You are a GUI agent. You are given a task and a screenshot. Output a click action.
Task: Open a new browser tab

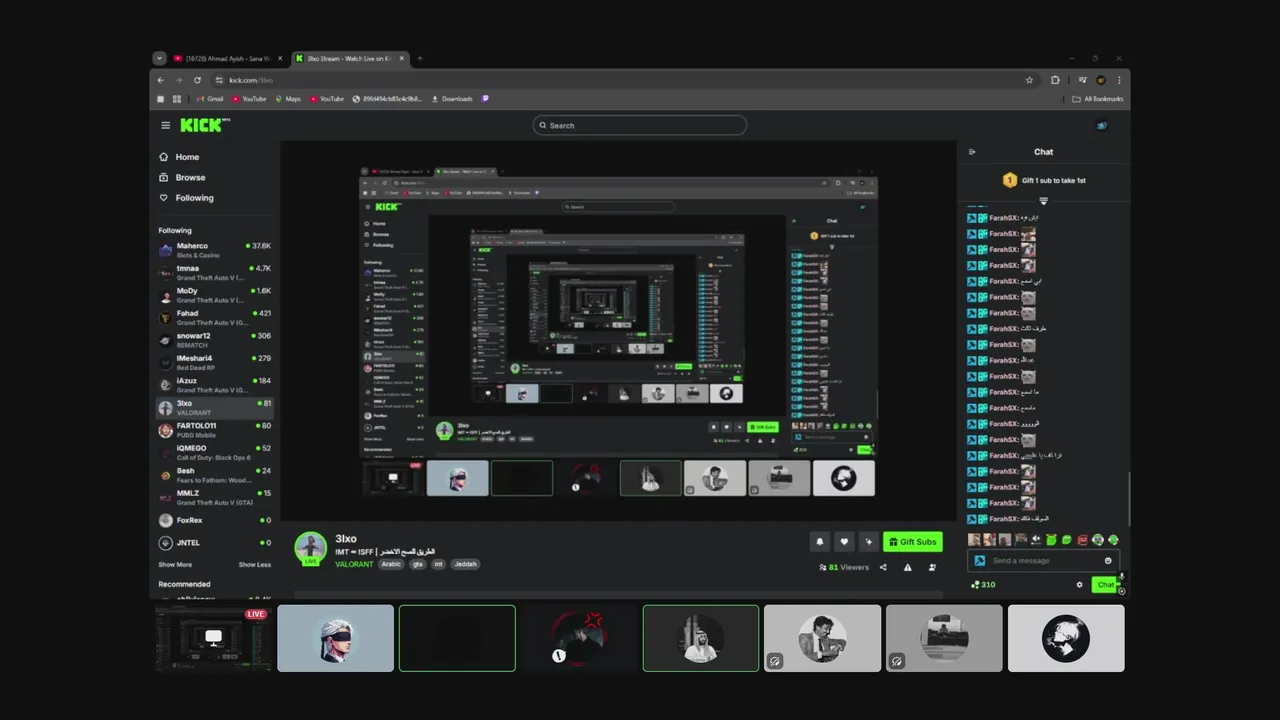tap(420, 58)
